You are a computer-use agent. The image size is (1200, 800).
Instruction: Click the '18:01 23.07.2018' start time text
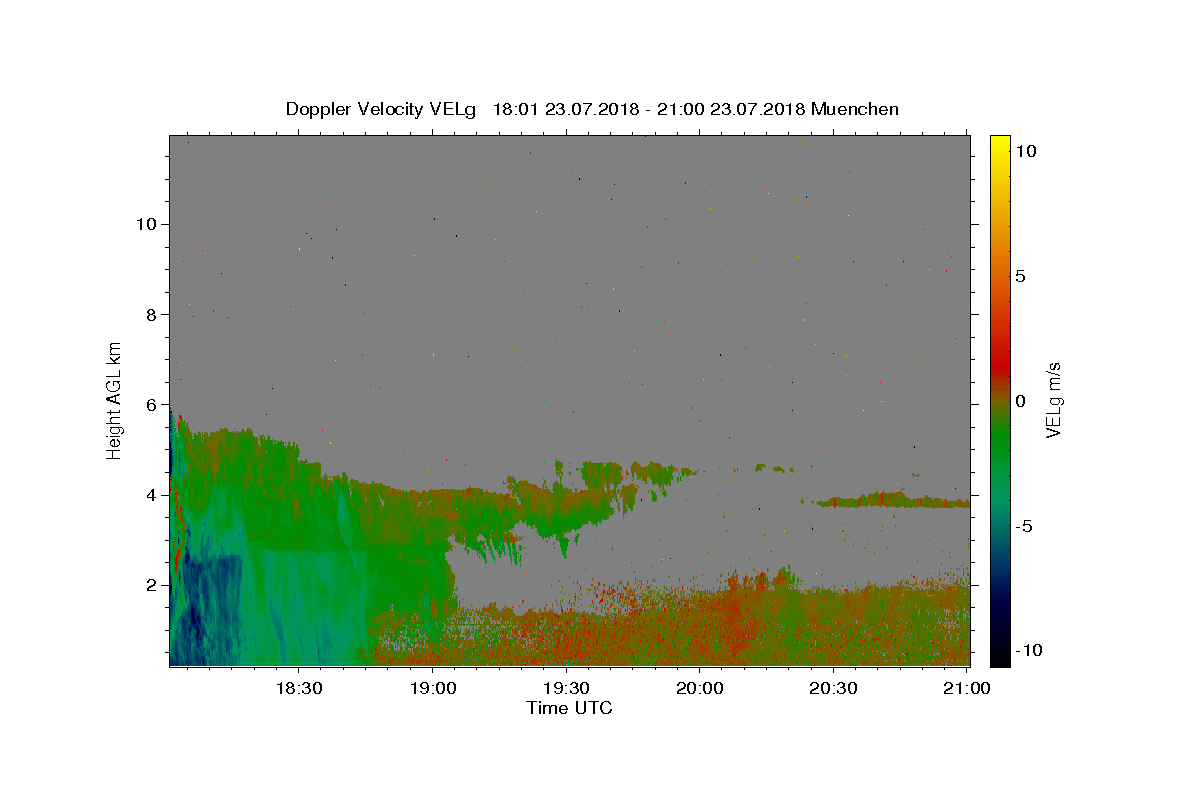click(563, 109)
